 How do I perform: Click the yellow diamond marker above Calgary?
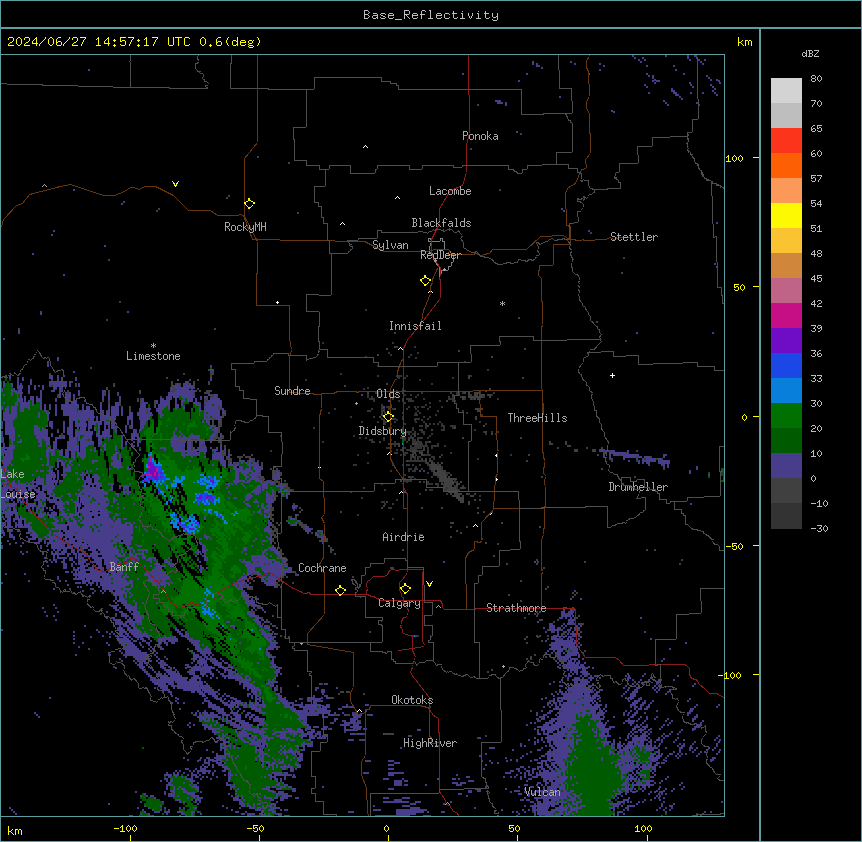(x=405, y=589)
